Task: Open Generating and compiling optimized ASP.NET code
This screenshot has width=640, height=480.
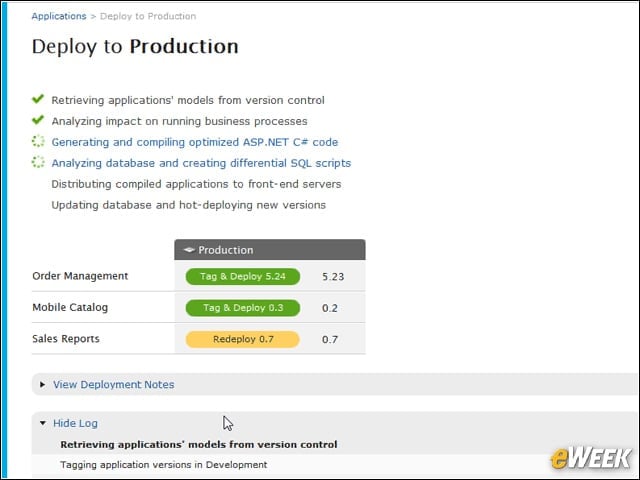Action: 195,142
